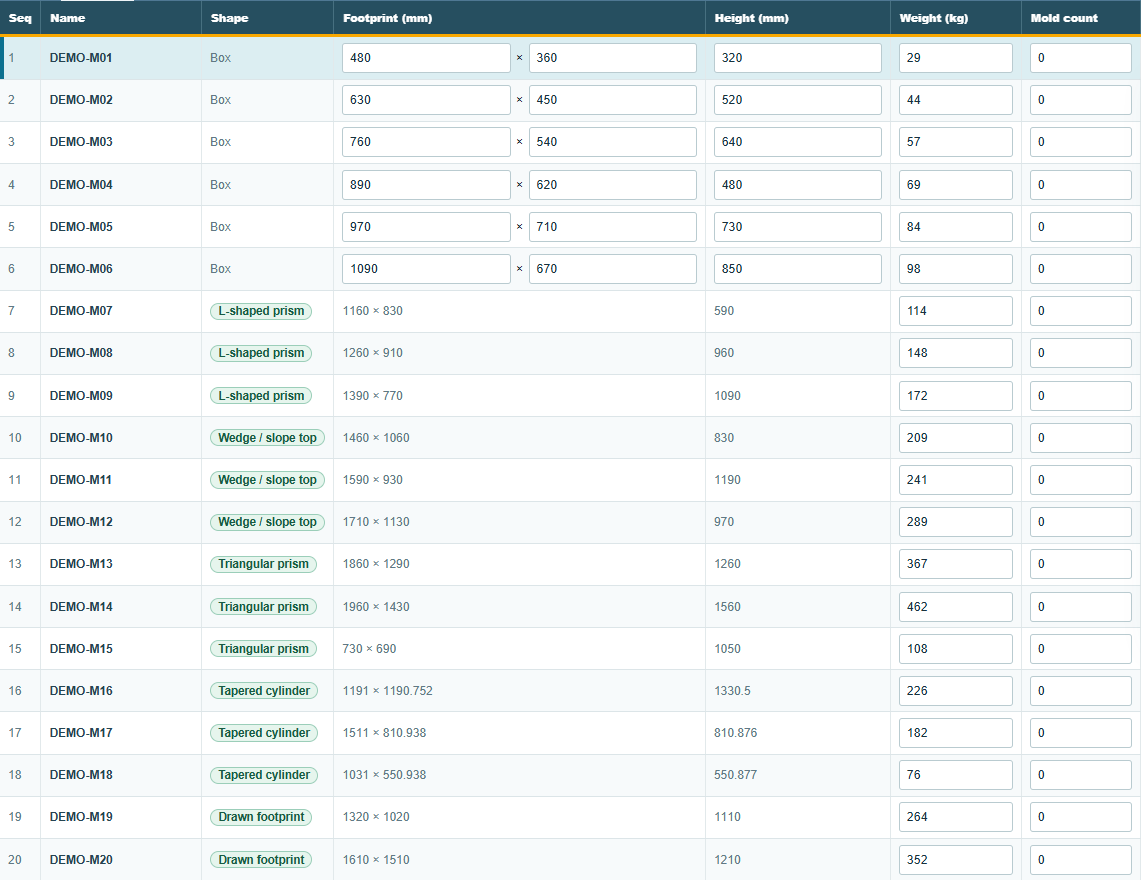
Task: Edit weight 98 for DEMO-M06
Action: [955, 269]
